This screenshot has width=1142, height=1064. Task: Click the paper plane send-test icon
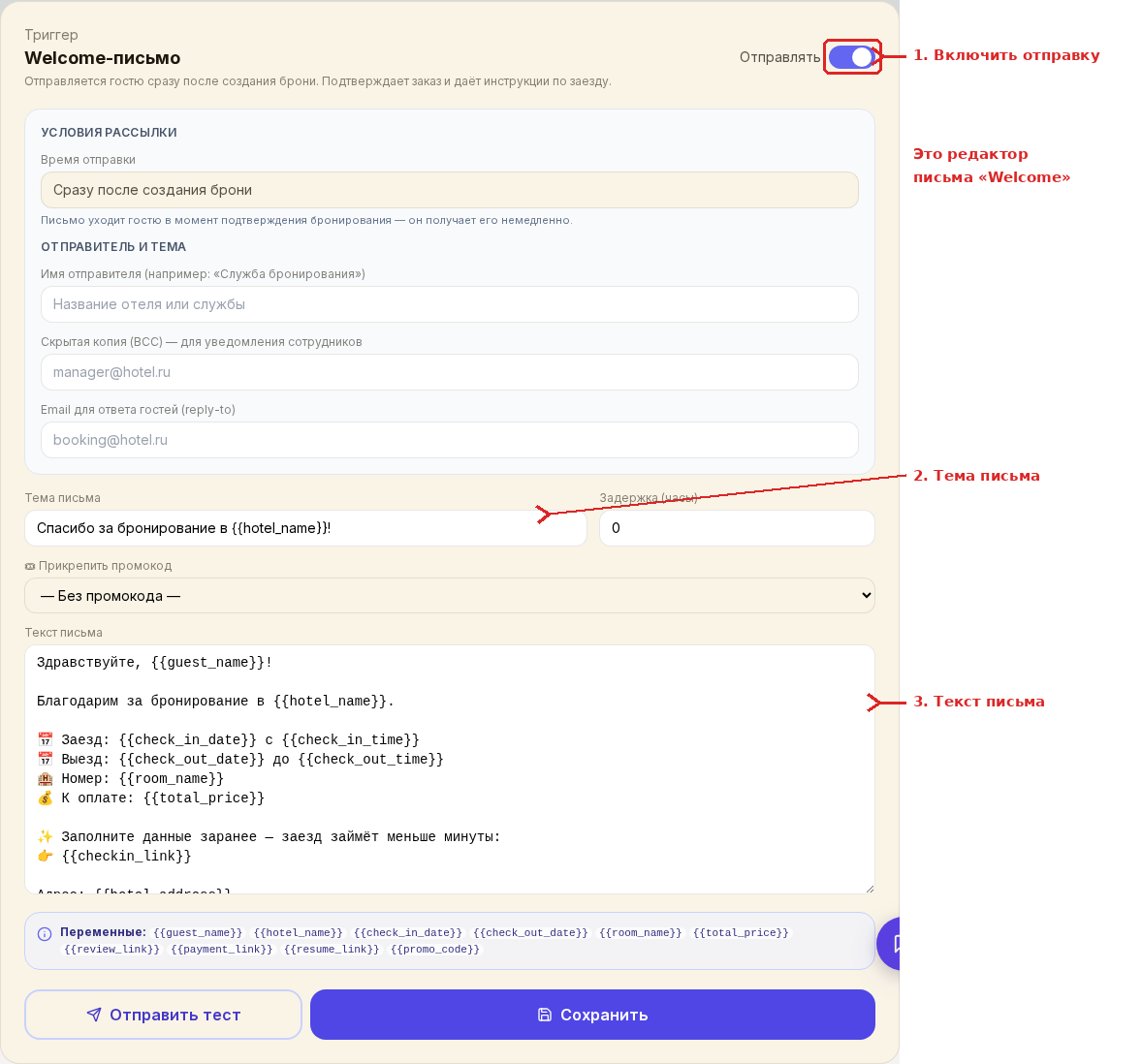[x=94, y=1015]
